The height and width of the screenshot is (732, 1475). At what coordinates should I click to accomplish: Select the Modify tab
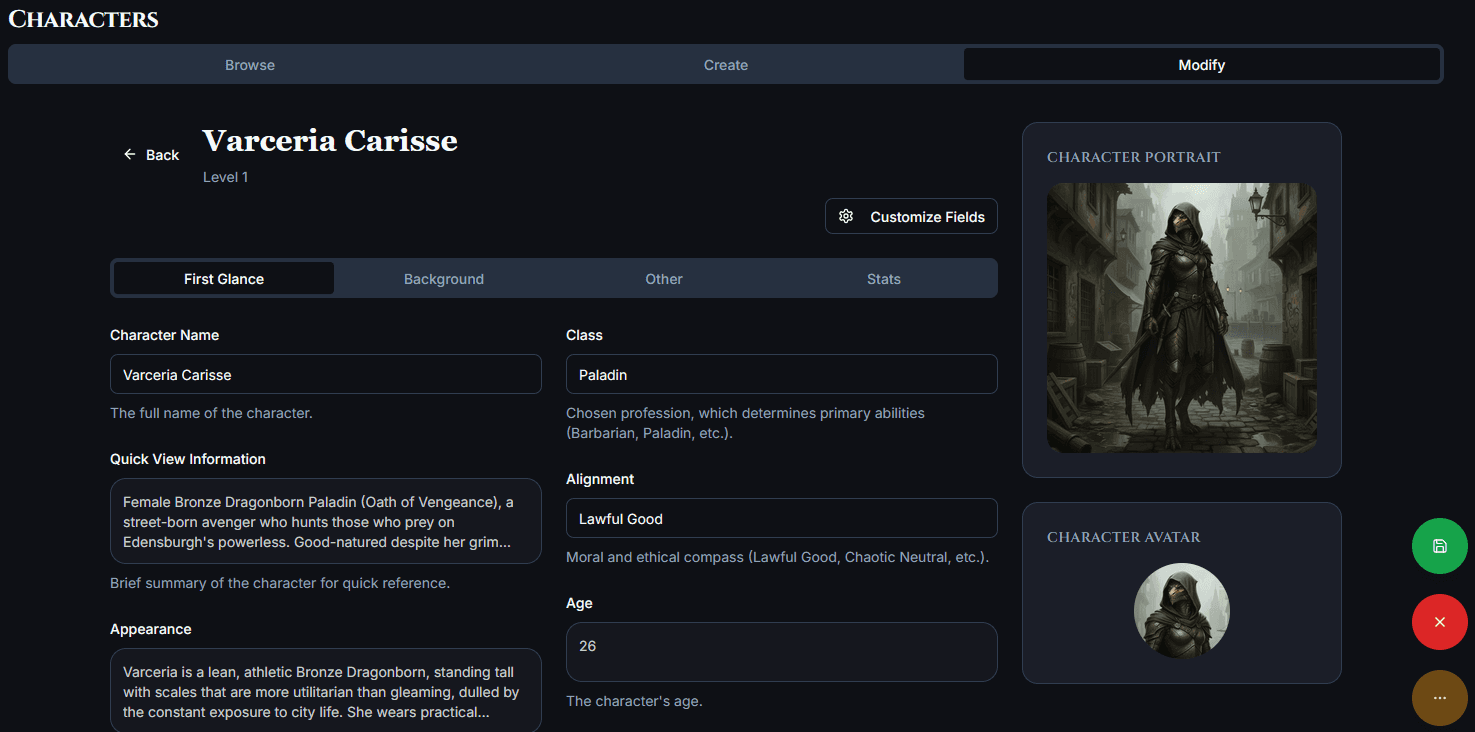click(x=1201, y=65)
